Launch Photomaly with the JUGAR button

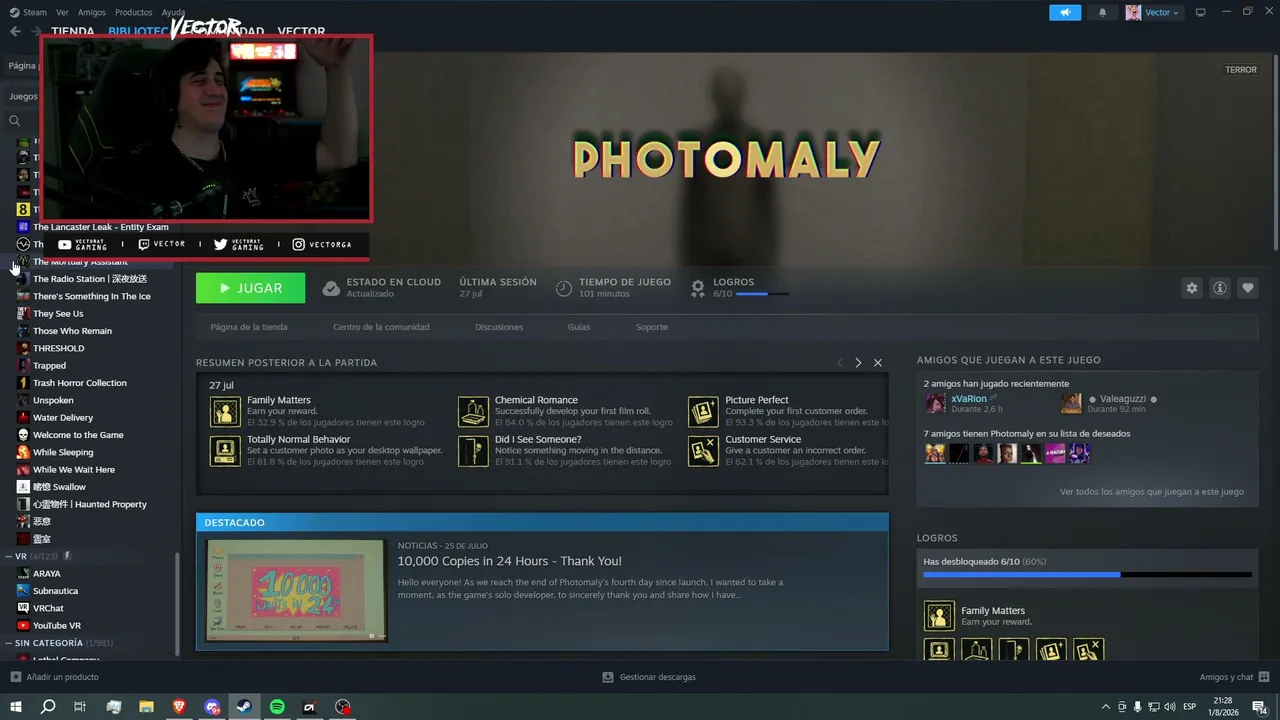[250, 288]
